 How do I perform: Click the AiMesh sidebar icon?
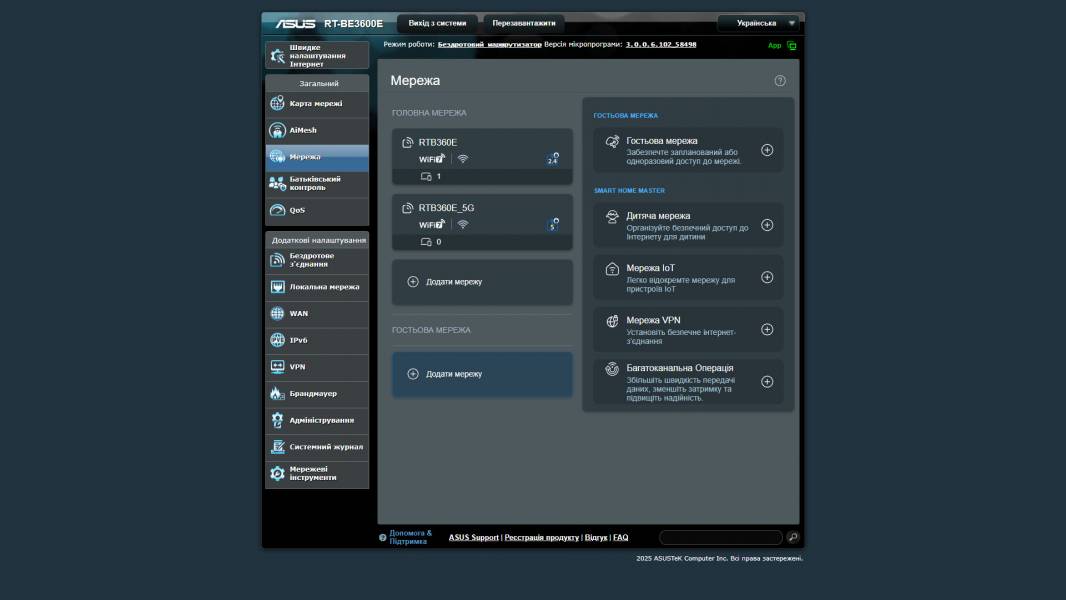click(x=277, y=130)
